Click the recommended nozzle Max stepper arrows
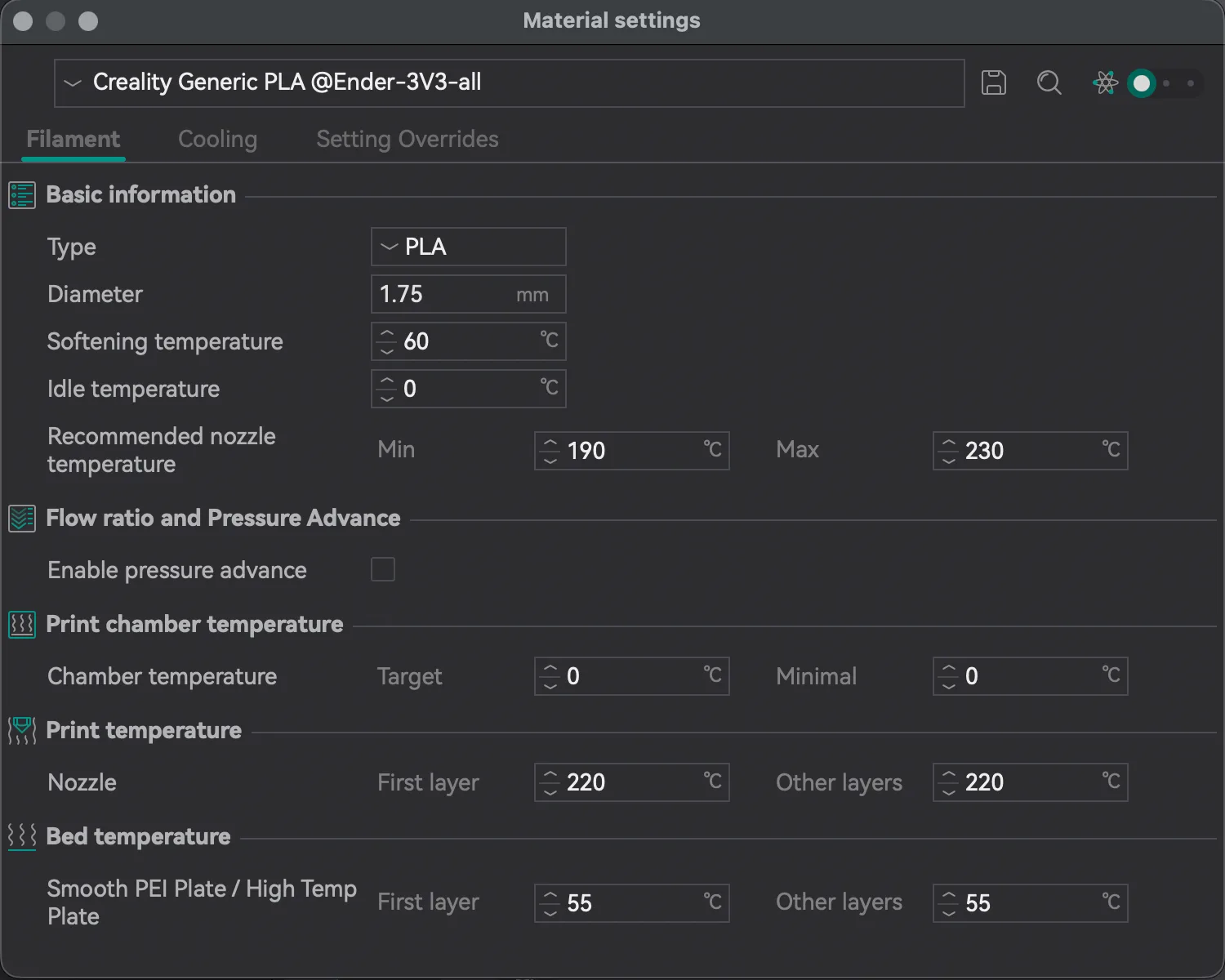1225x980 pixels. point(949,451)
